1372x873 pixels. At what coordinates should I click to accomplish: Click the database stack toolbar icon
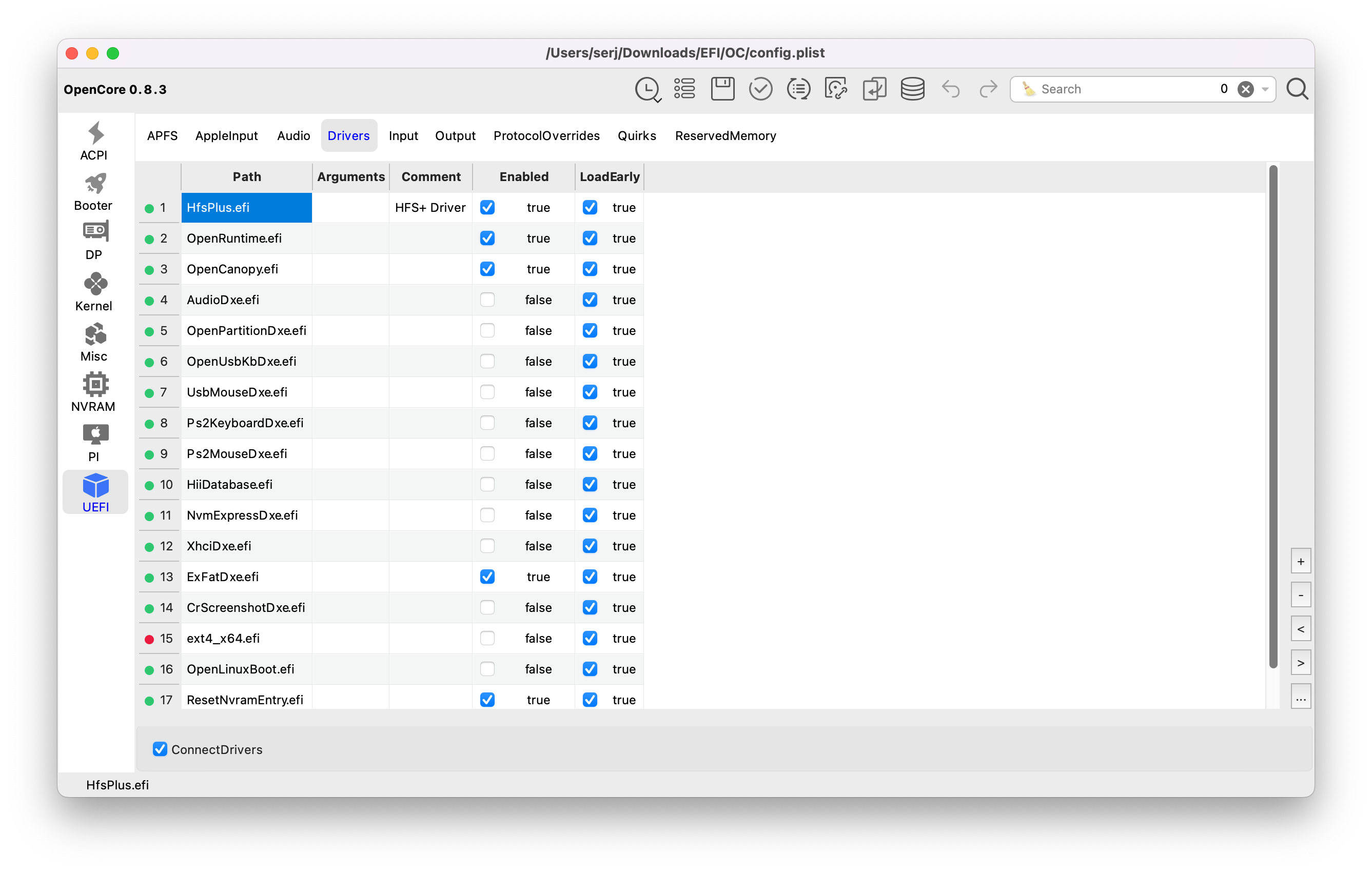(x=912, y=89)
